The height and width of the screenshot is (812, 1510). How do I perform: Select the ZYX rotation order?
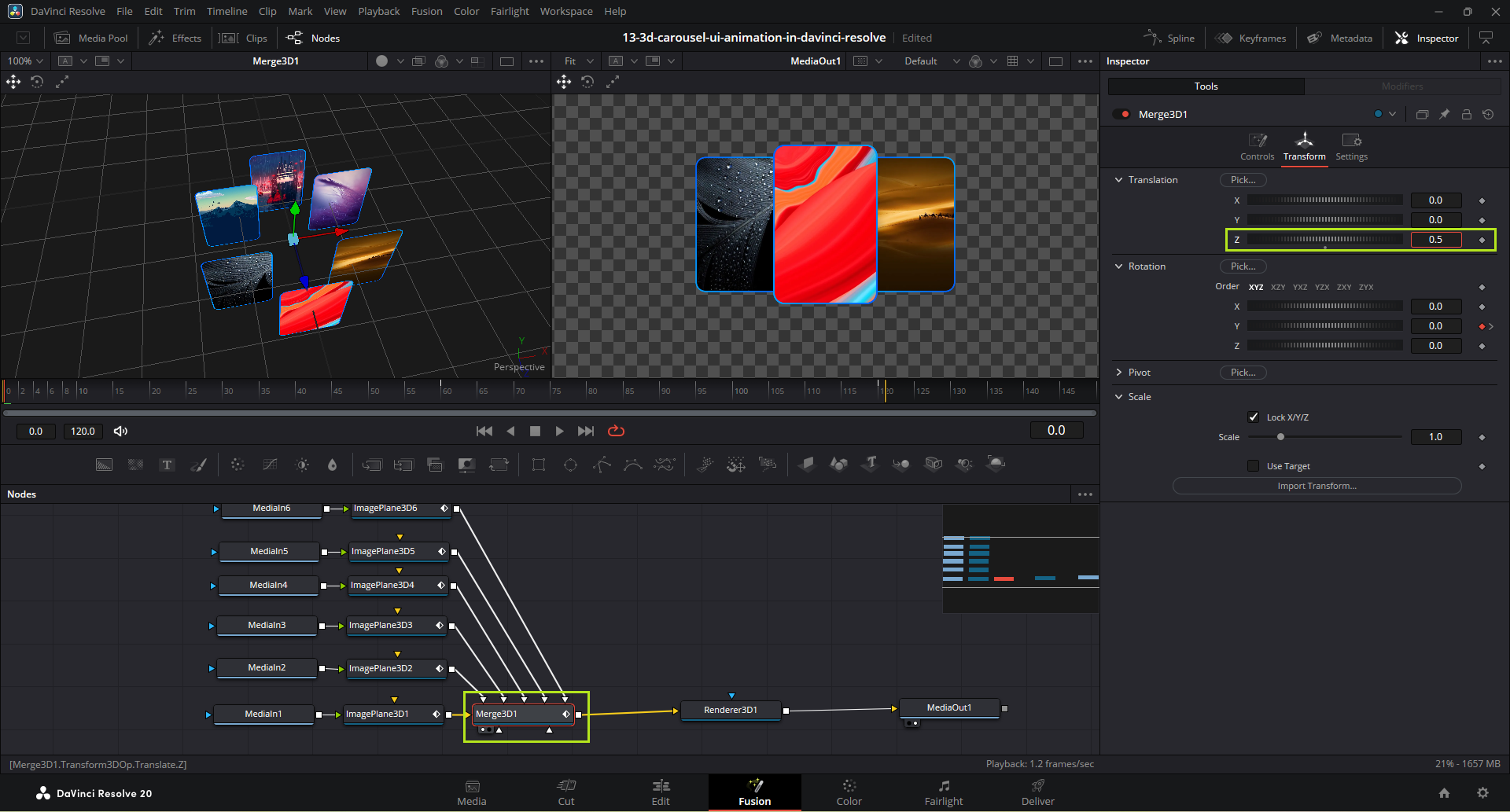(x=1366, y=287)
